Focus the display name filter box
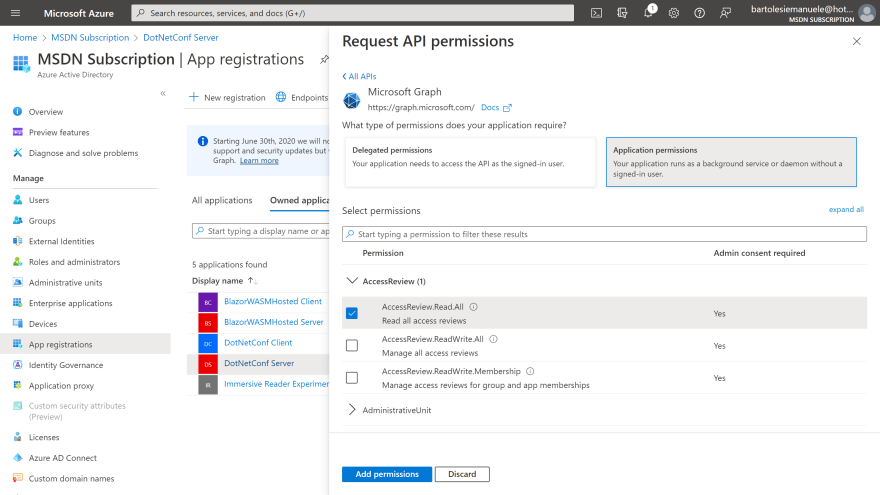The height and width of the screenshot is (495, 880). 261,231
